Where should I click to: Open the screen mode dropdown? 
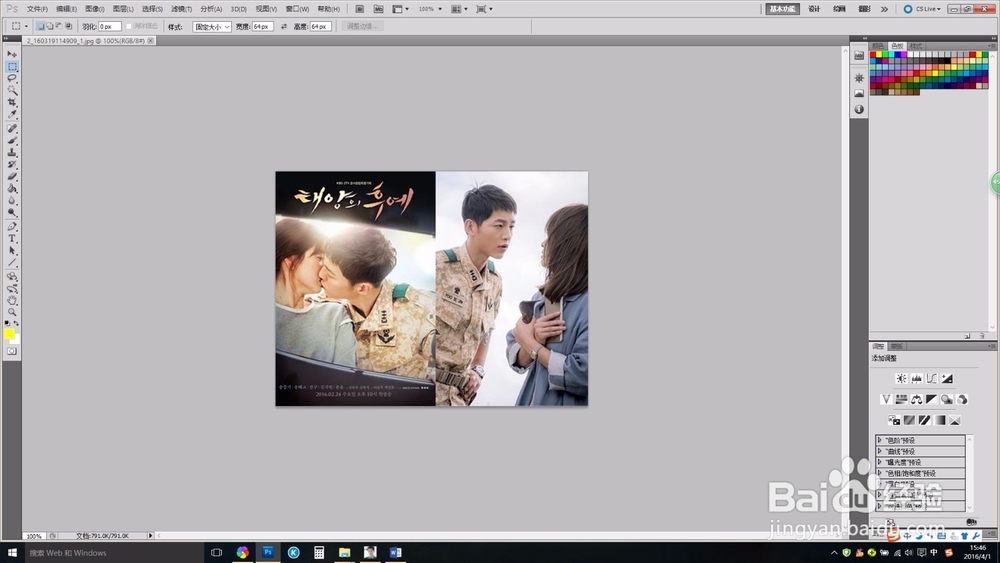[484, 9]
